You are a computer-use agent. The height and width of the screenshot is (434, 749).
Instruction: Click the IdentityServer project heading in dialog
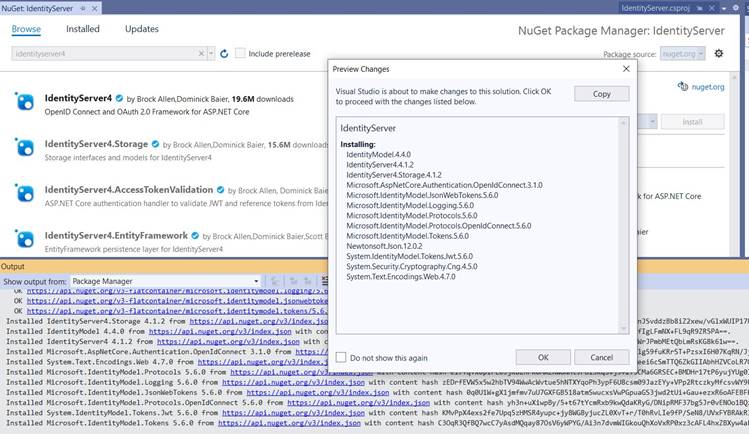point(368,128)
